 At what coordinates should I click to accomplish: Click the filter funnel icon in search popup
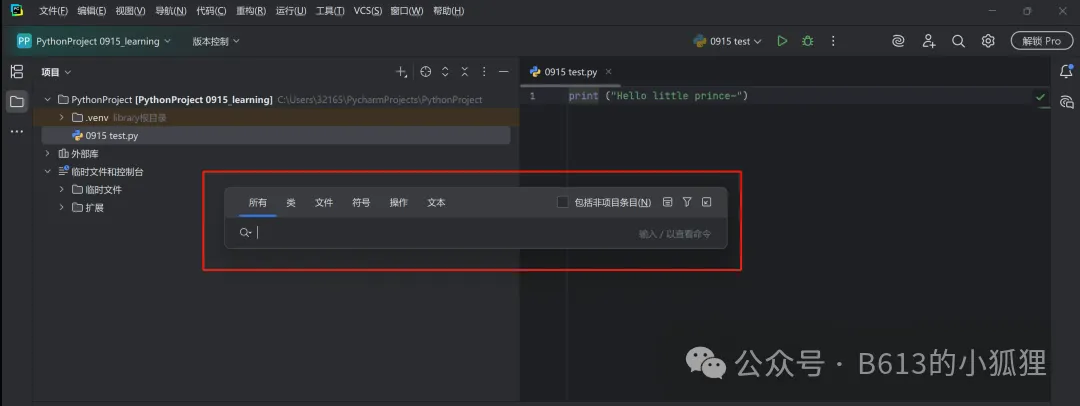tap(687, 202)
